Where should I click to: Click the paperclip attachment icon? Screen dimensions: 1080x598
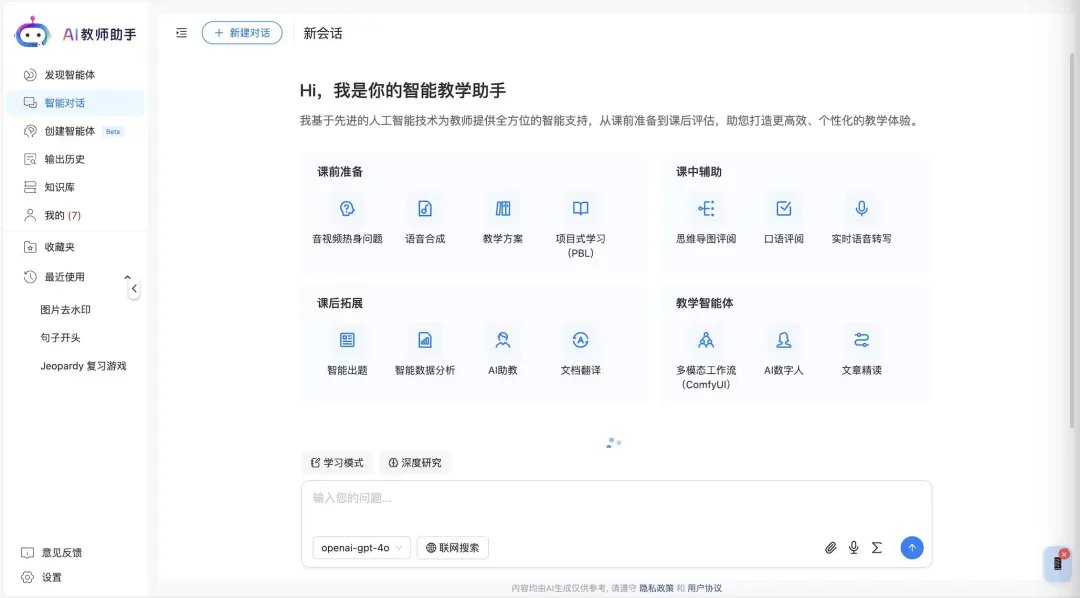pyautogui.click(x=830, y=548)
